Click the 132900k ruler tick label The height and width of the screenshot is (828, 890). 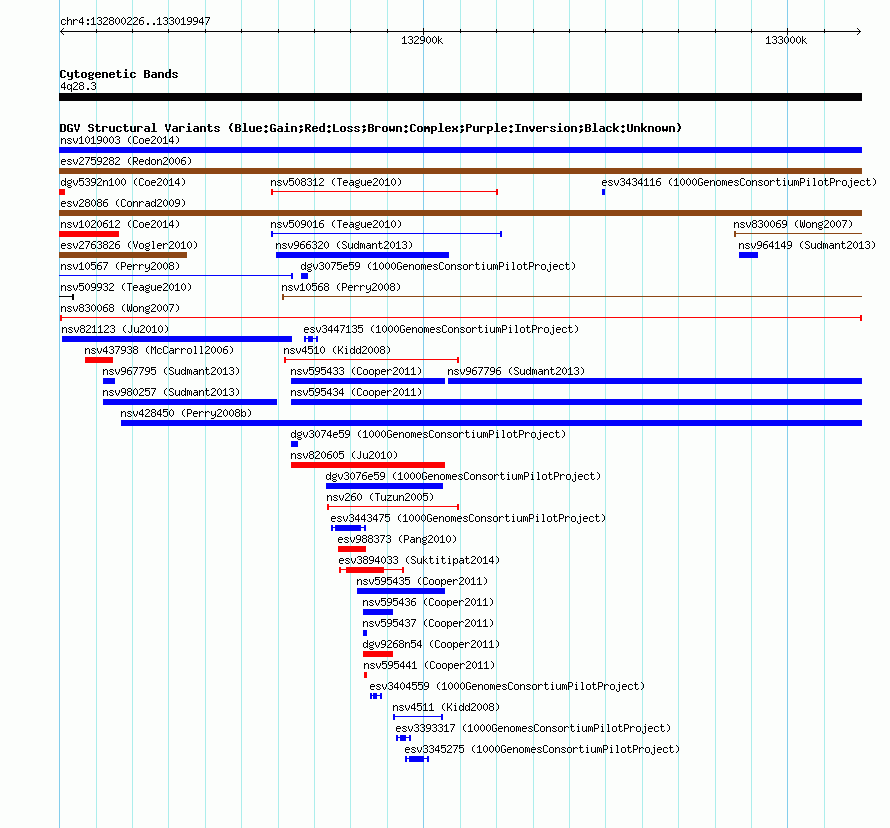click(x=422, y=40)
